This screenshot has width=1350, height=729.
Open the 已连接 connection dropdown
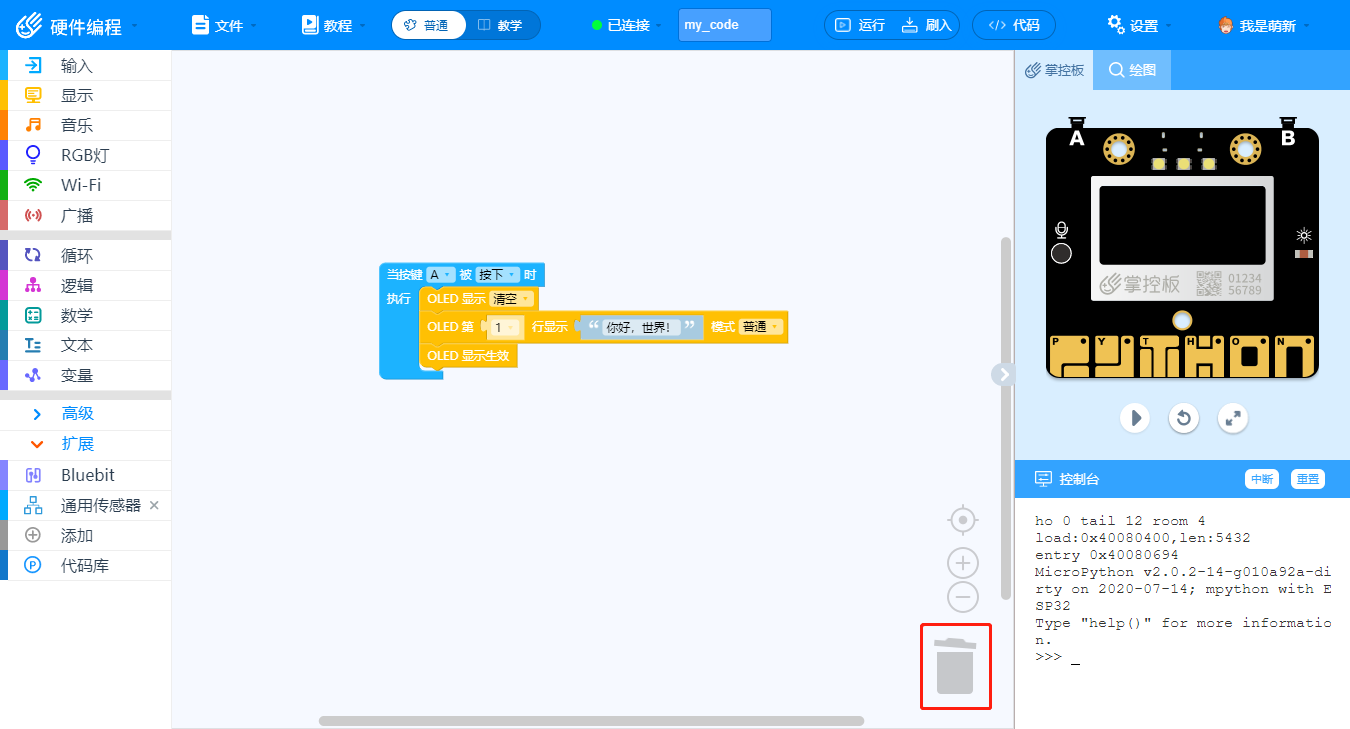pyautogui.click(x=627, y=25)
